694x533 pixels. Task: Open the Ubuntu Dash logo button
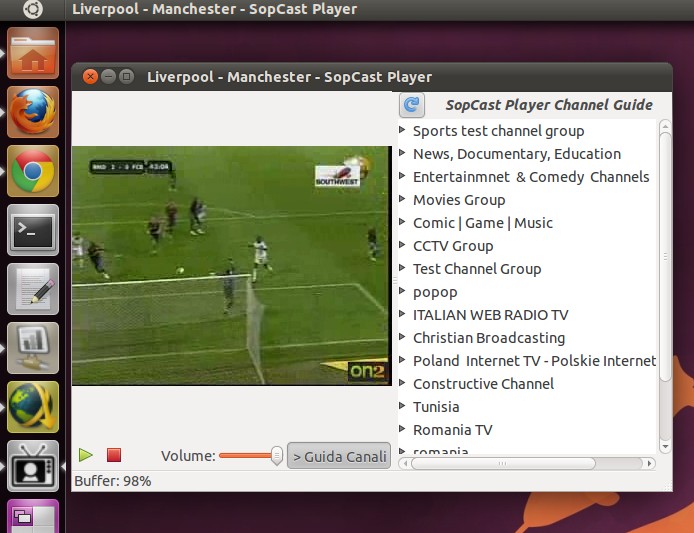click(33, 9)
